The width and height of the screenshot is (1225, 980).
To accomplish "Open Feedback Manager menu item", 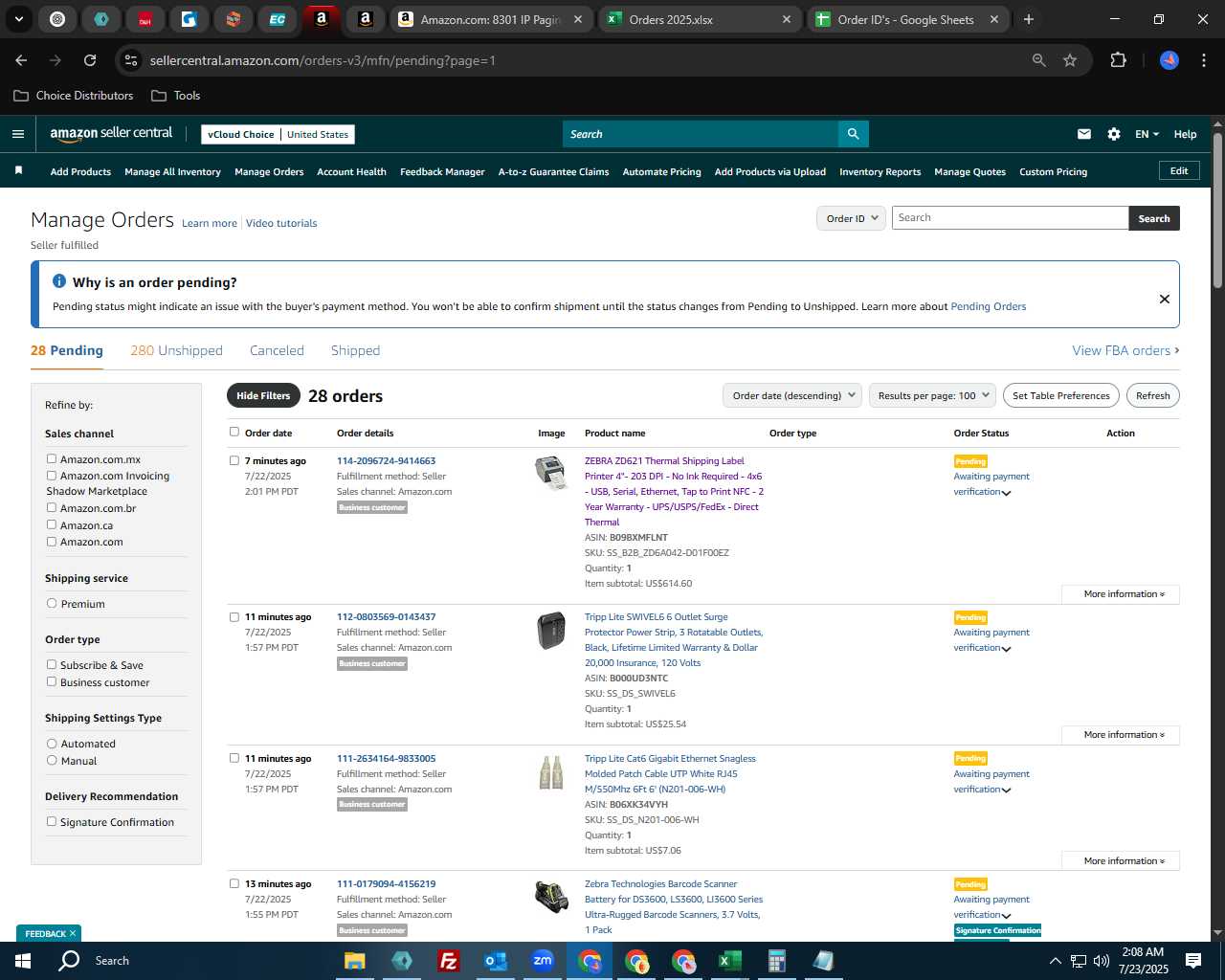I will point(442,172).
